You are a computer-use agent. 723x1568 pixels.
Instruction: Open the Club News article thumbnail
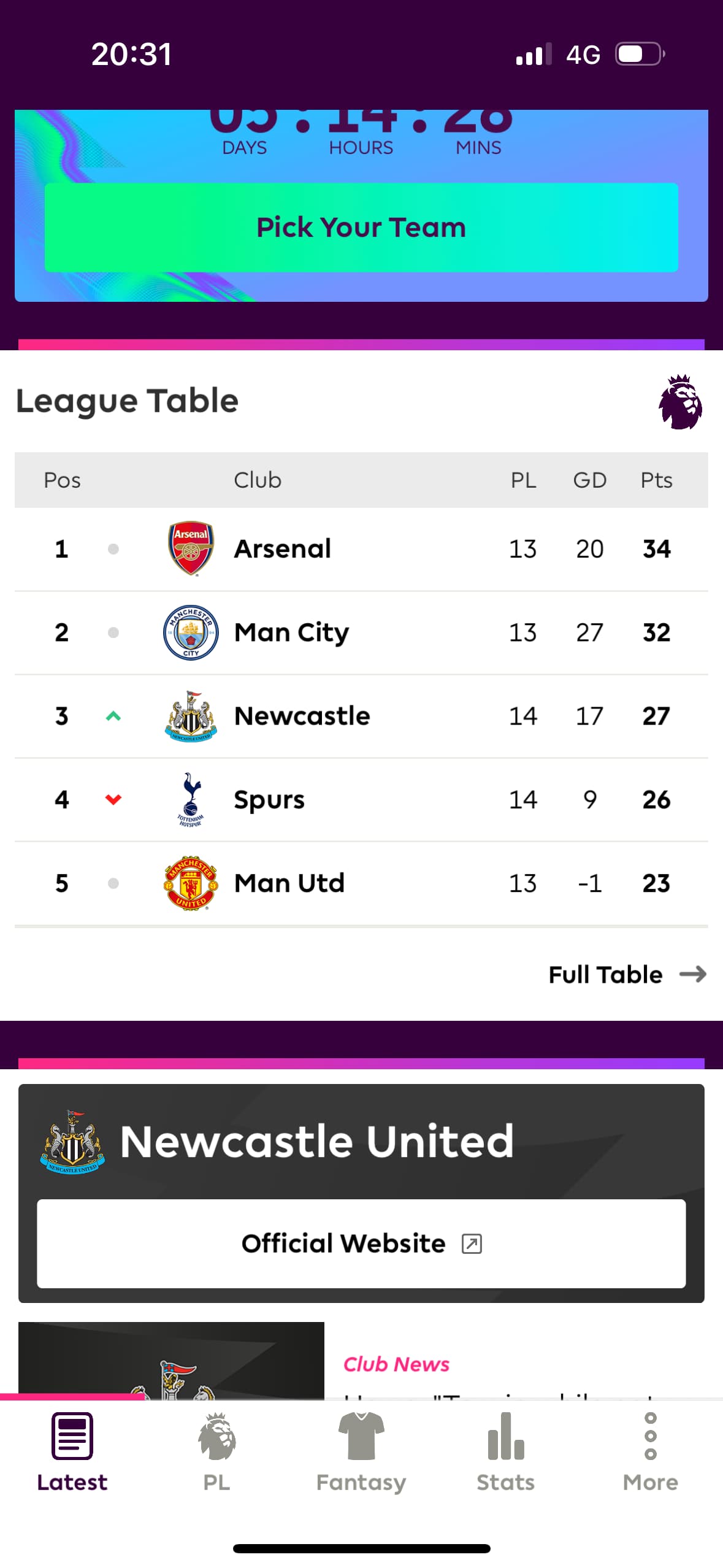[x=171, y=1362]
